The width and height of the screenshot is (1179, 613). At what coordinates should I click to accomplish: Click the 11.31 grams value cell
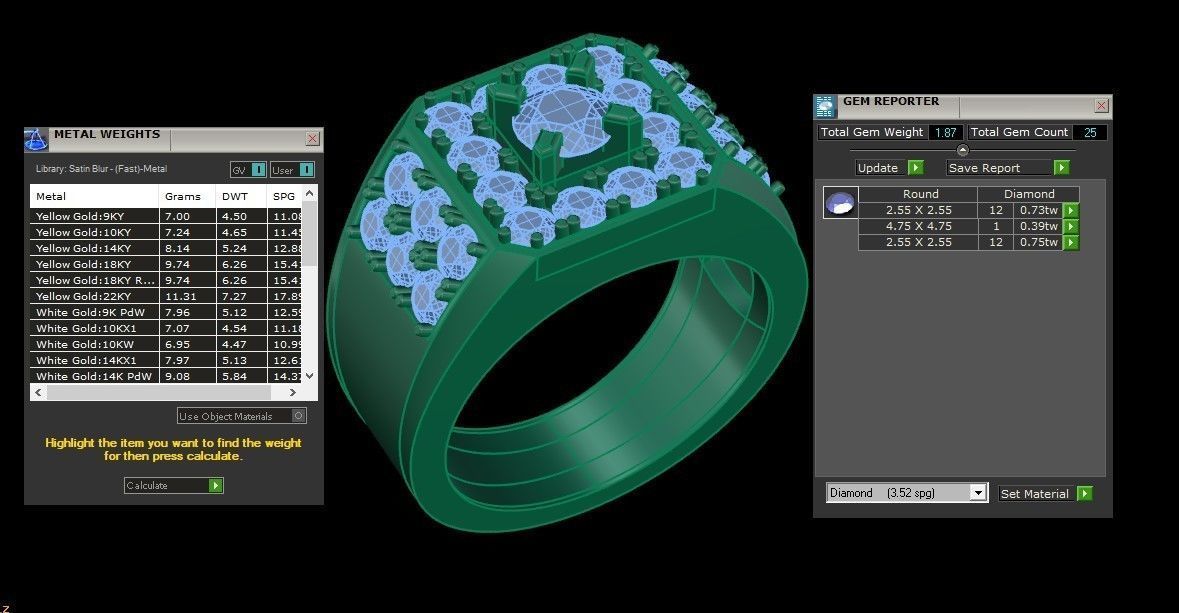point(187,296)
